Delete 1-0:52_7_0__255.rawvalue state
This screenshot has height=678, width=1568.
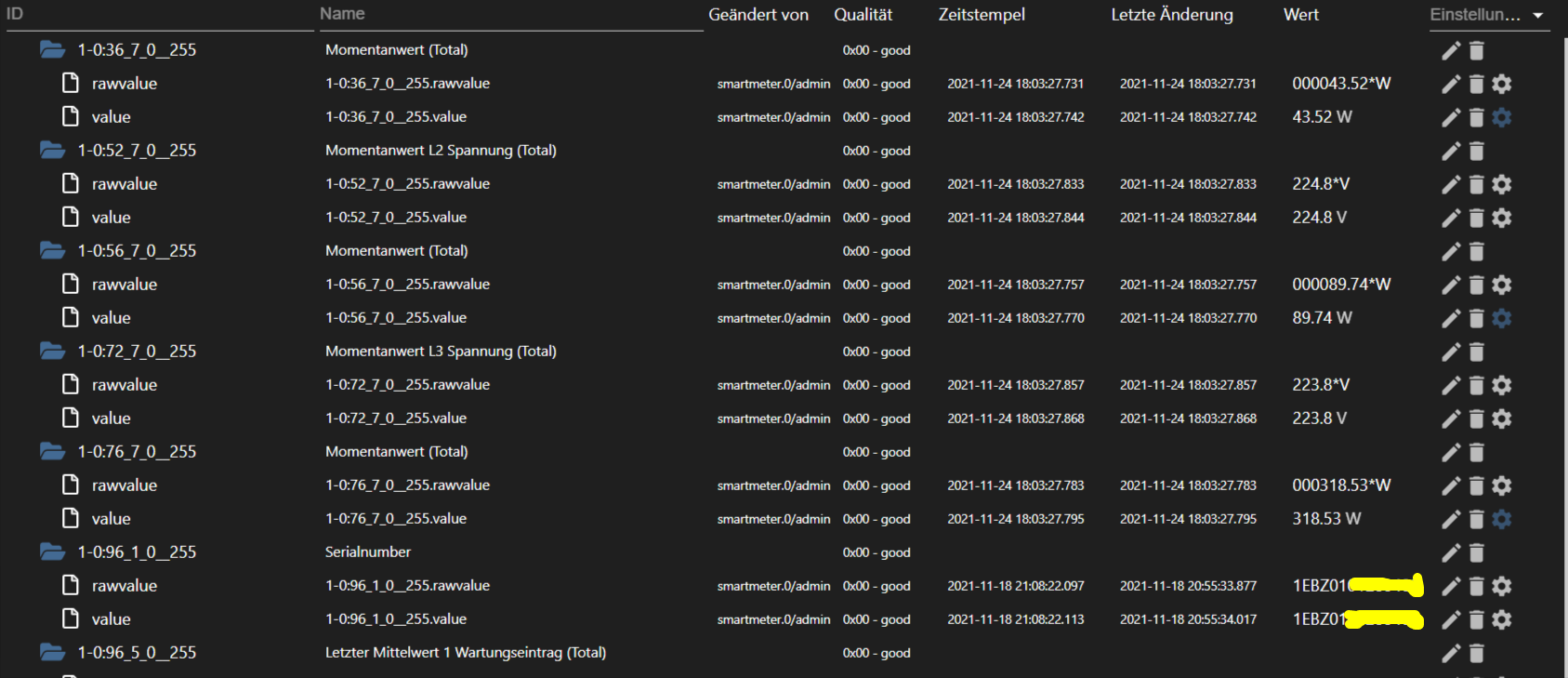coord(1476,184)
